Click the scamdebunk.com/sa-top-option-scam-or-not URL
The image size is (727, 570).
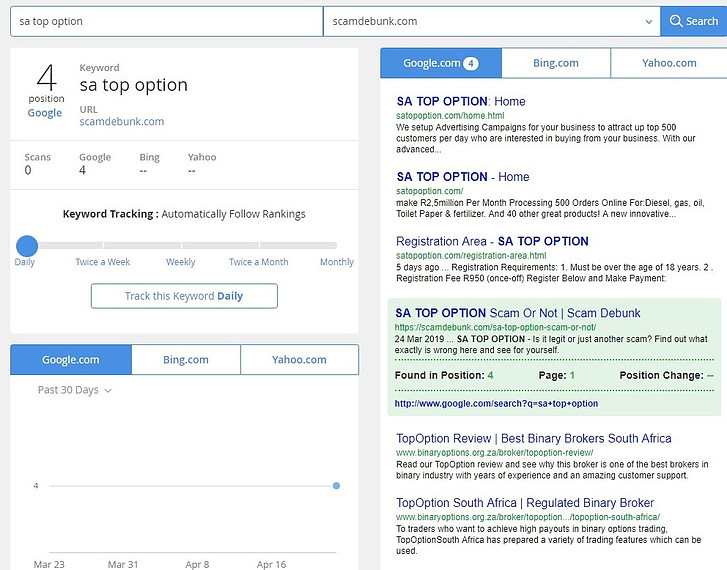coord(495,327)
